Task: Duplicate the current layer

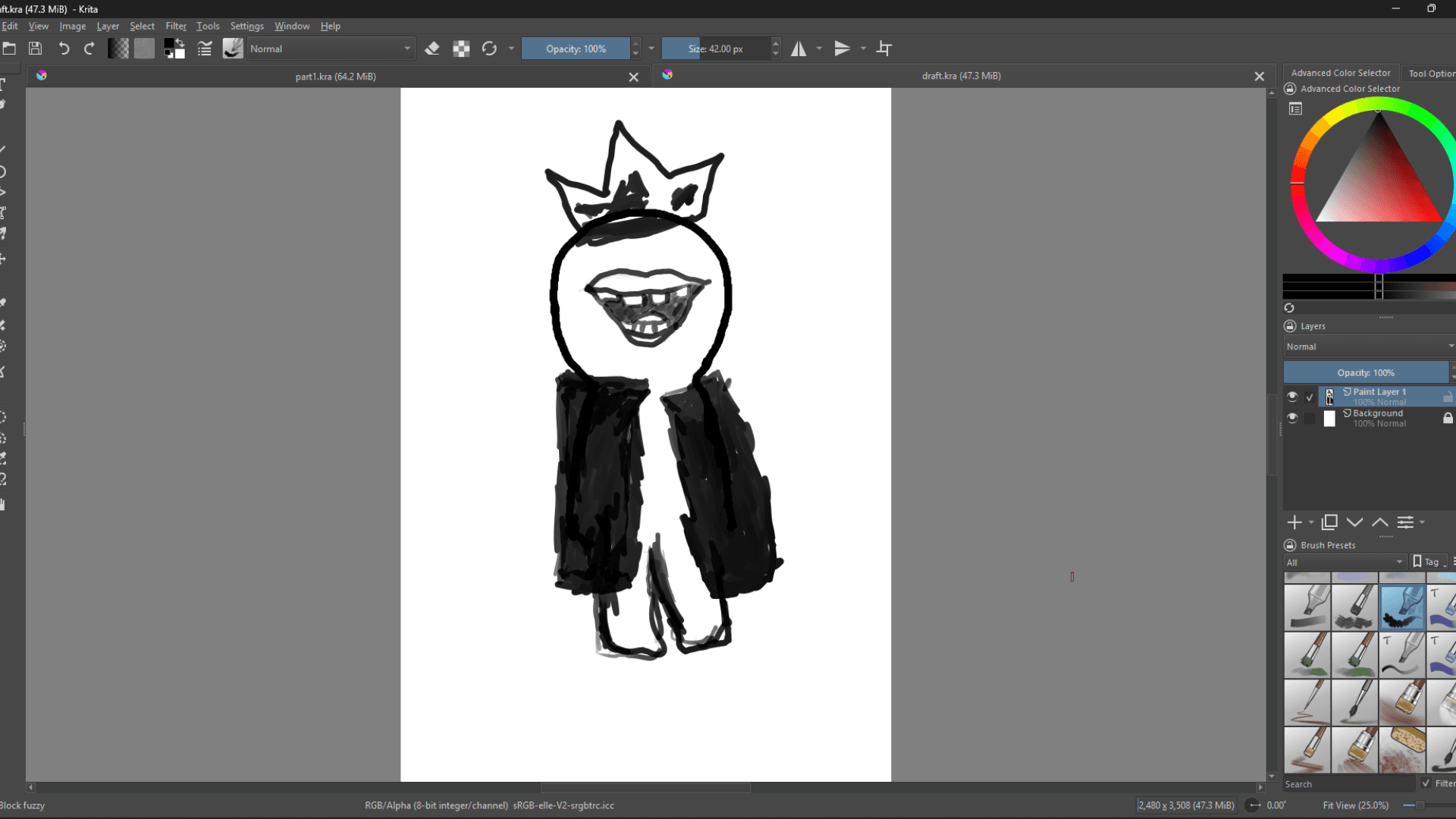Action: point(1329,522)
